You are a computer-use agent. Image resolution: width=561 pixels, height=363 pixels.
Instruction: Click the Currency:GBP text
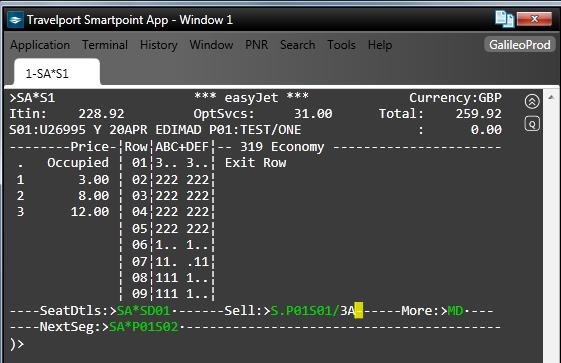(x=455, y=98)
